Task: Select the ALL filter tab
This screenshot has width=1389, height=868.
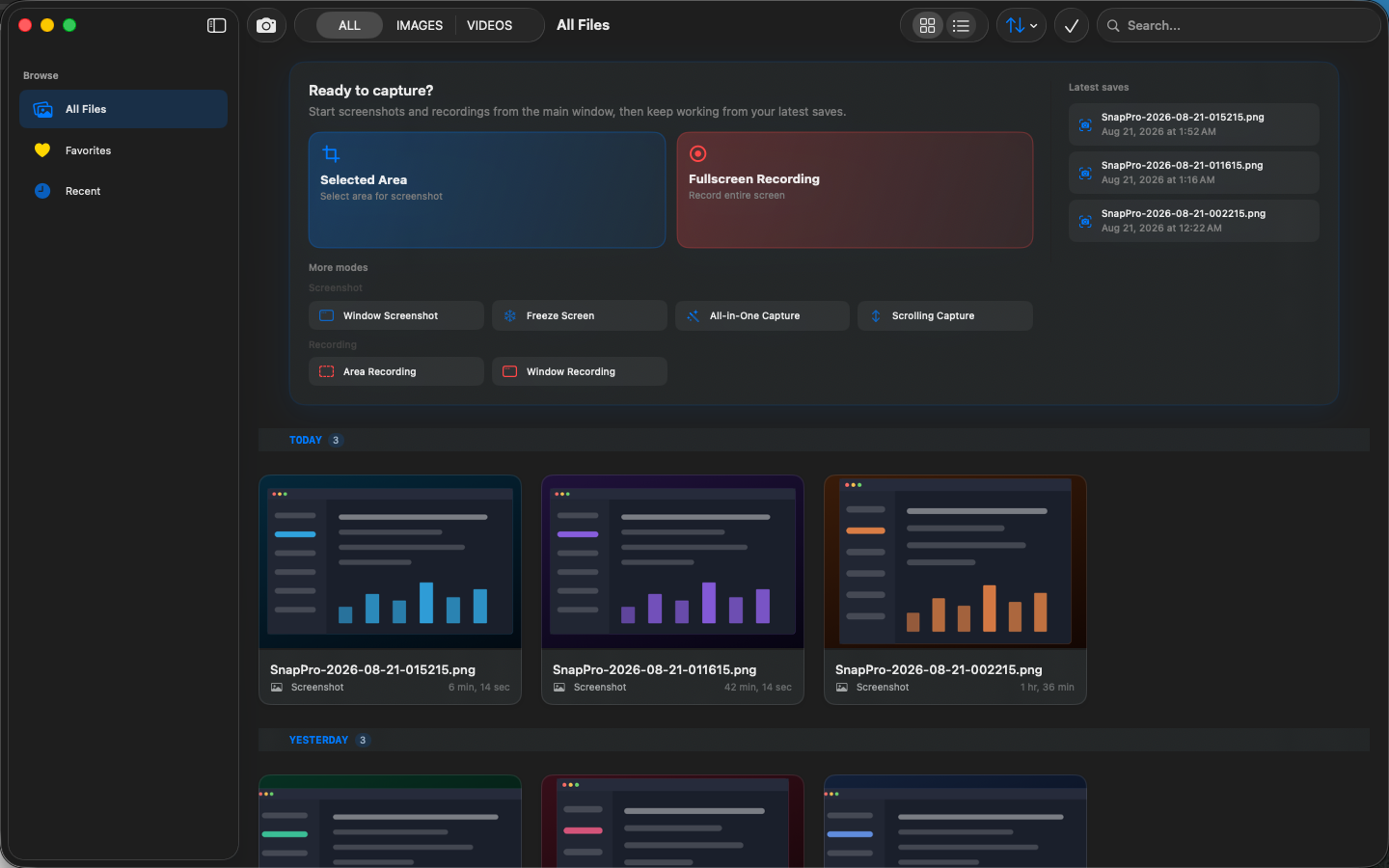Action: click(349, 26)
